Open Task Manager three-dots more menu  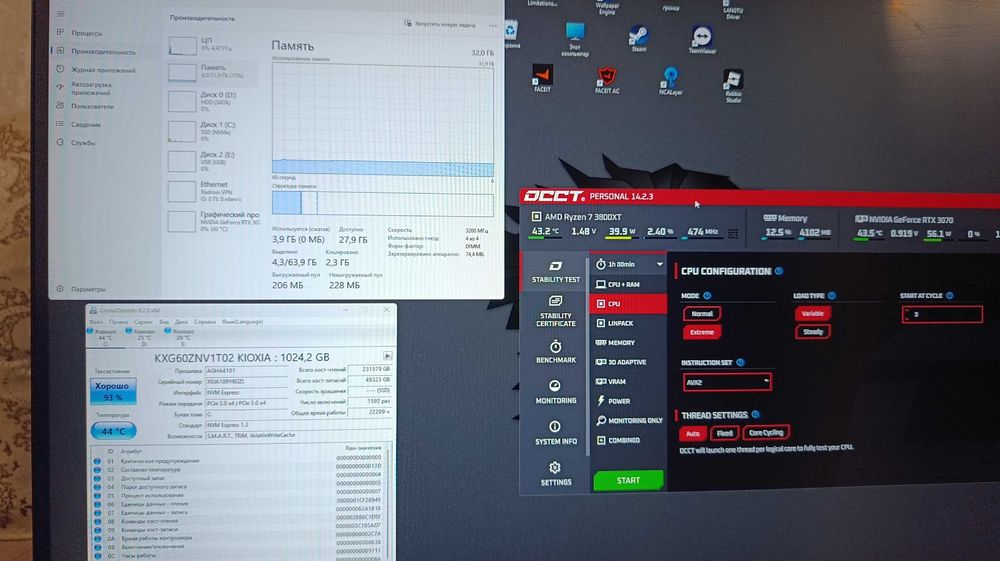(492, 26)
